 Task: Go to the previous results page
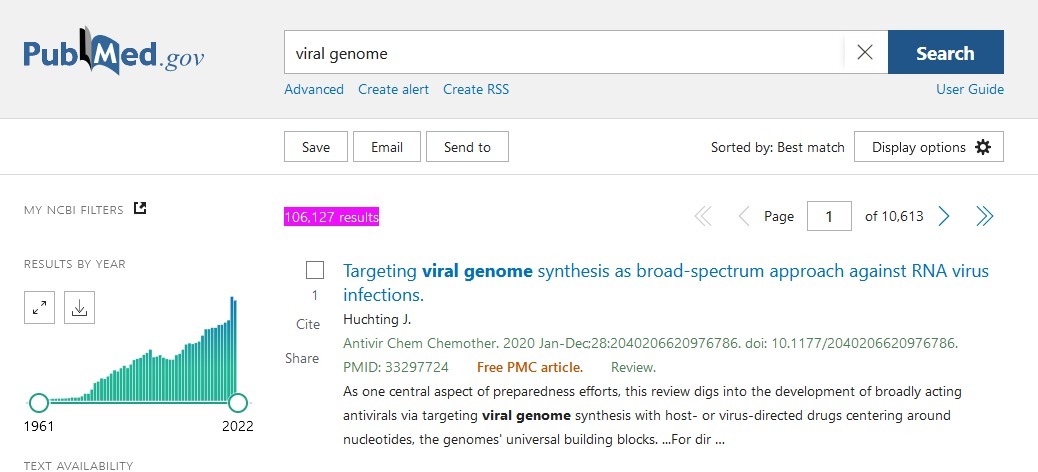point(743,216)
